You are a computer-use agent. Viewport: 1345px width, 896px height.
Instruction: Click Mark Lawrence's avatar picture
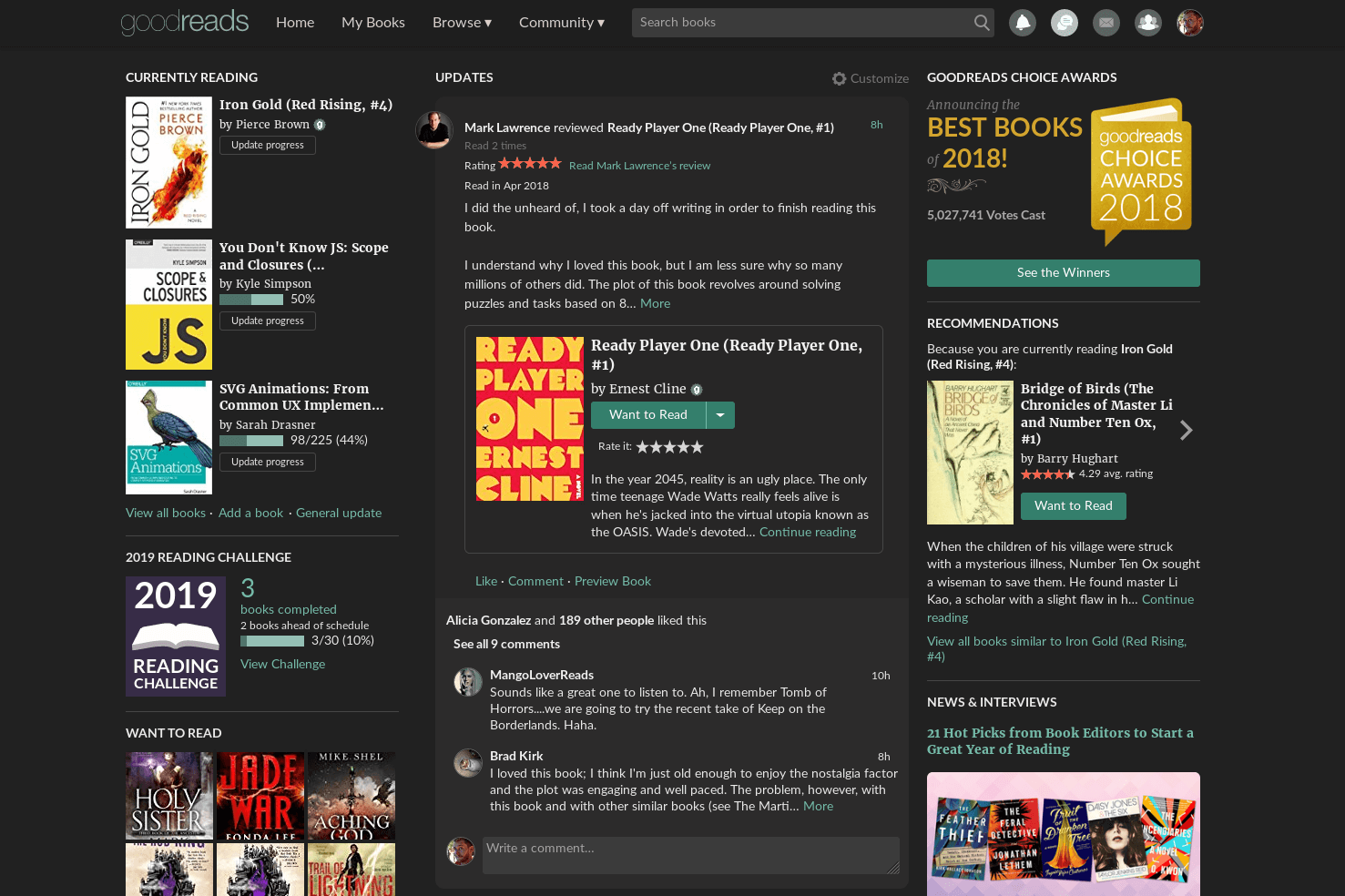coord(434,130)
